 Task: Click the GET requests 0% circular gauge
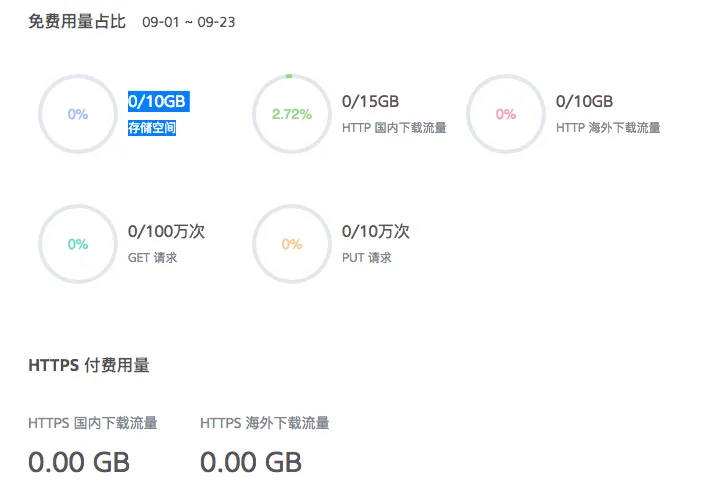[78, 244]
